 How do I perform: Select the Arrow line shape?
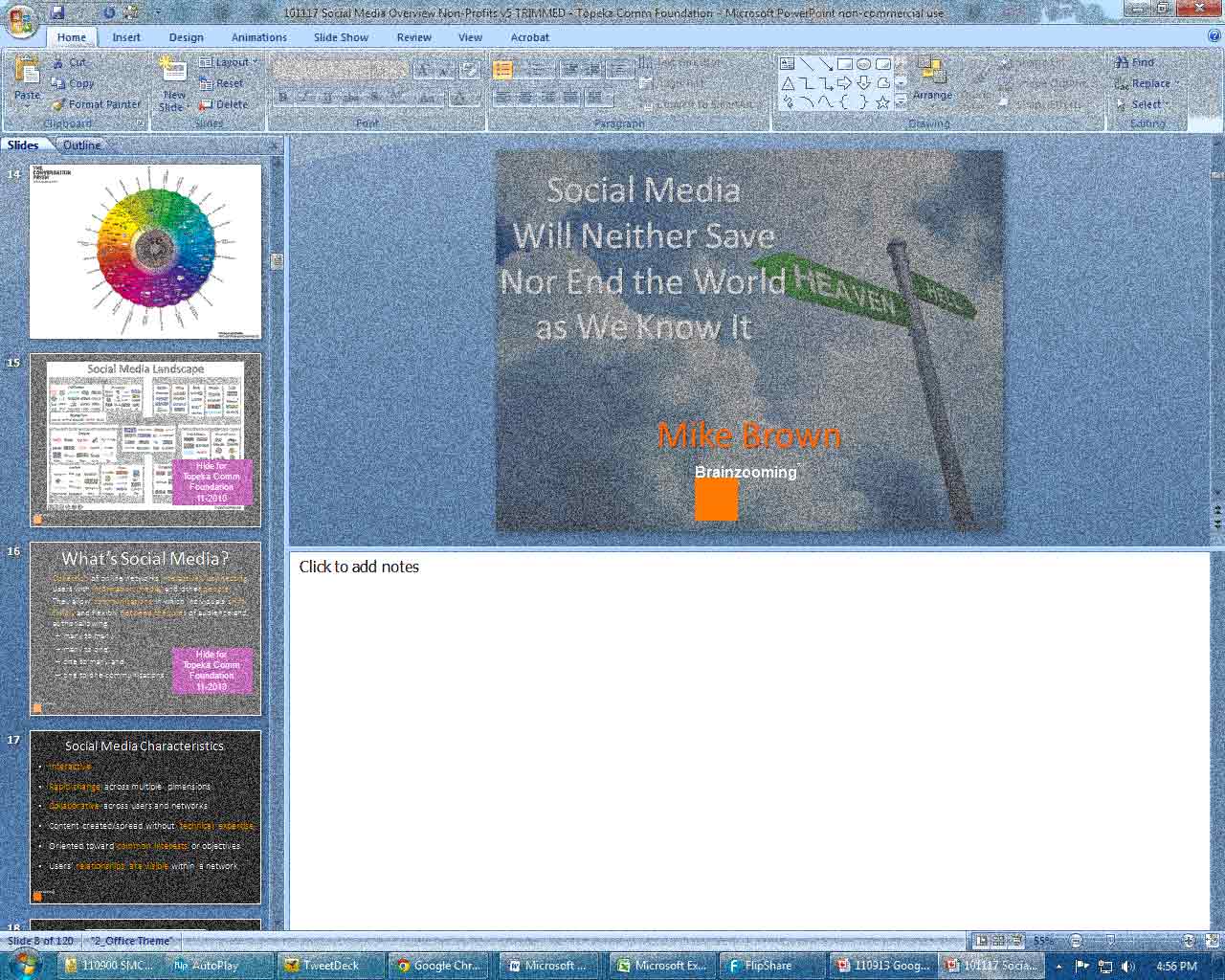point(825,64)
